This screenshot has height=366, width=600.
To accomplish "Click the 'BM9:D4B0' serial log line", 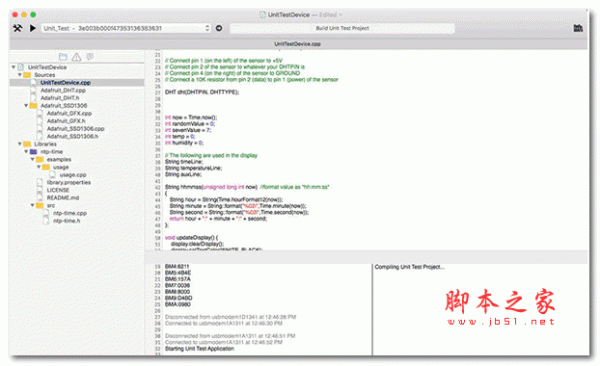I will click(178, 298).
